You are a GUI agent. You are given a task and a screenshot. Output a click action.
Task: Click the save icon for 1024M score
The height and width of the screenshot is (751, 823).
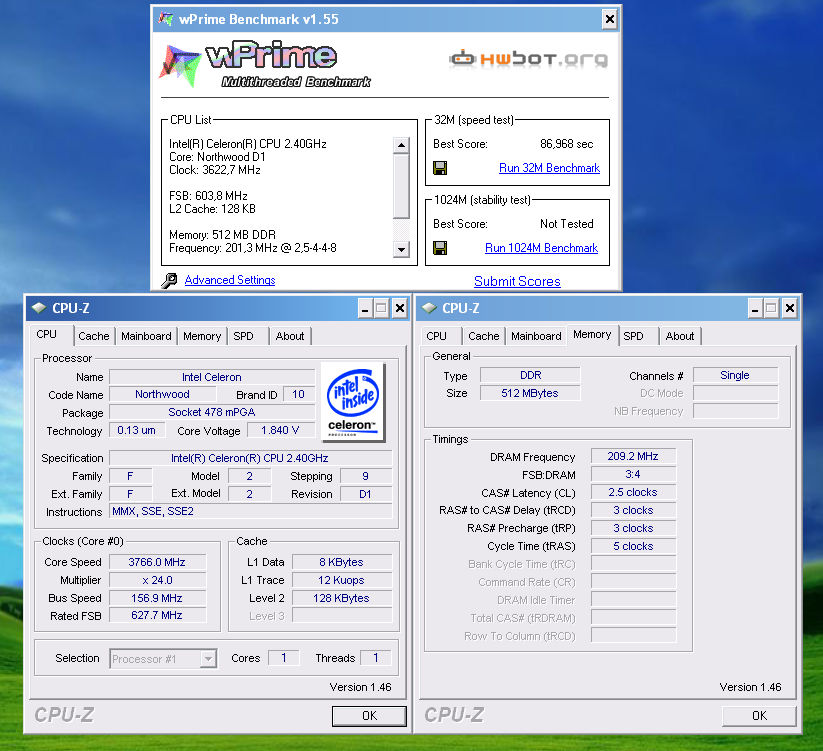(x=440, y=248)
